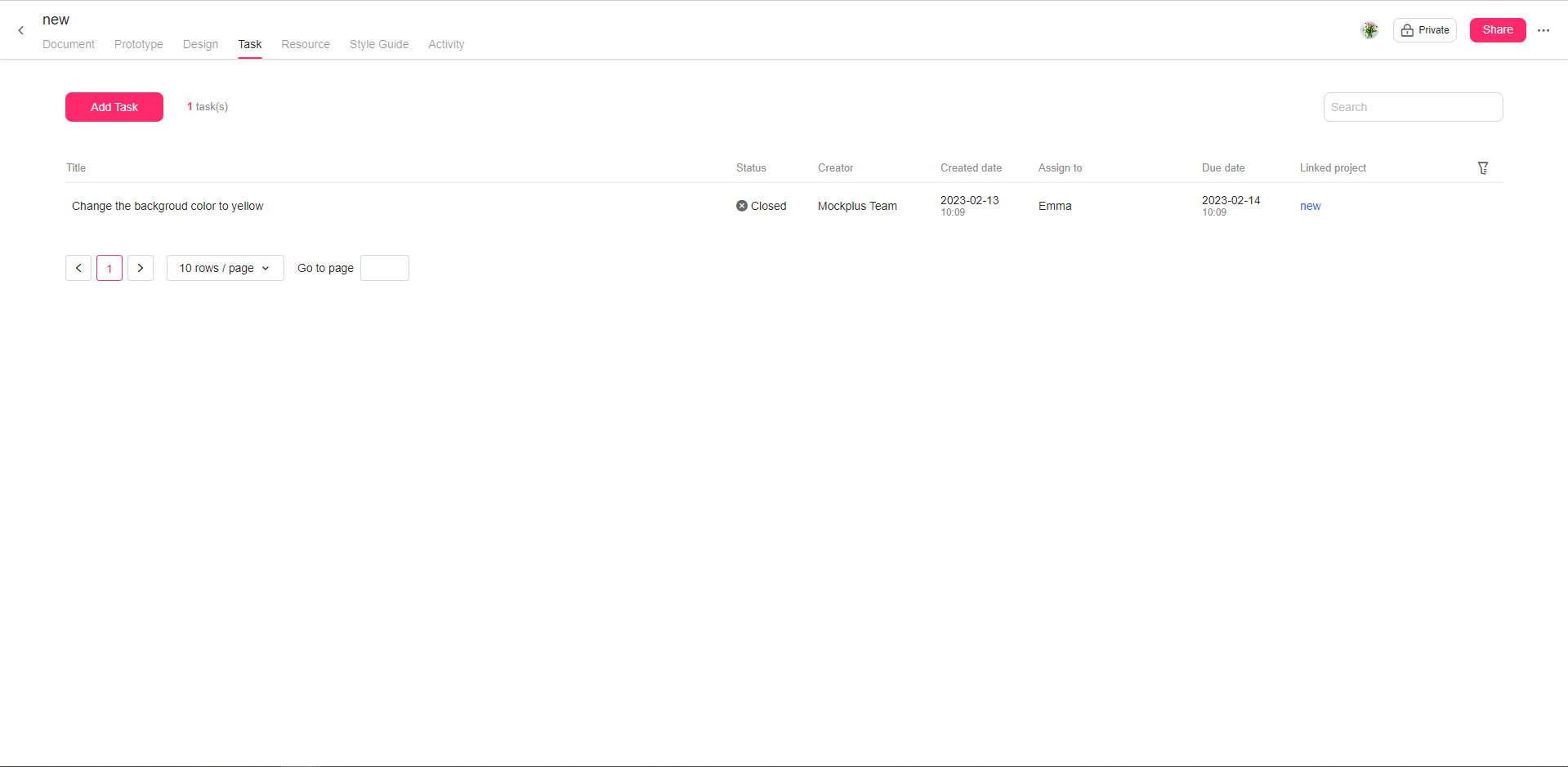Switch to the Resource tab
The height and width of the screenshot is (767, 1568).
[306, 44]
